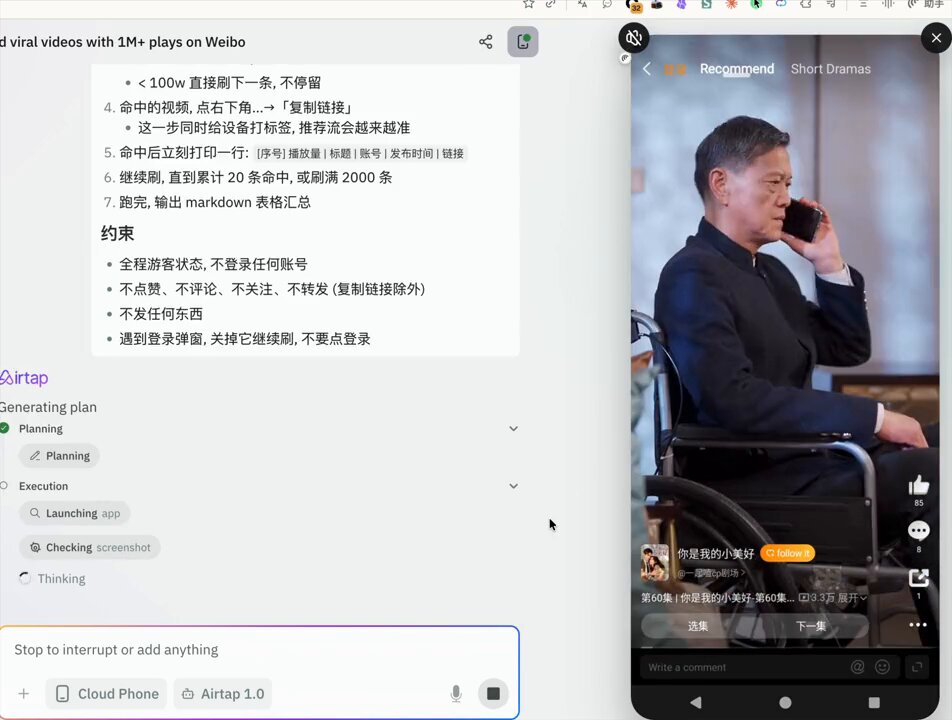Focus the 'Stop to interrupt or add anything' input
This screenshot has height=720, width=952.
click(x=259, y=650)
